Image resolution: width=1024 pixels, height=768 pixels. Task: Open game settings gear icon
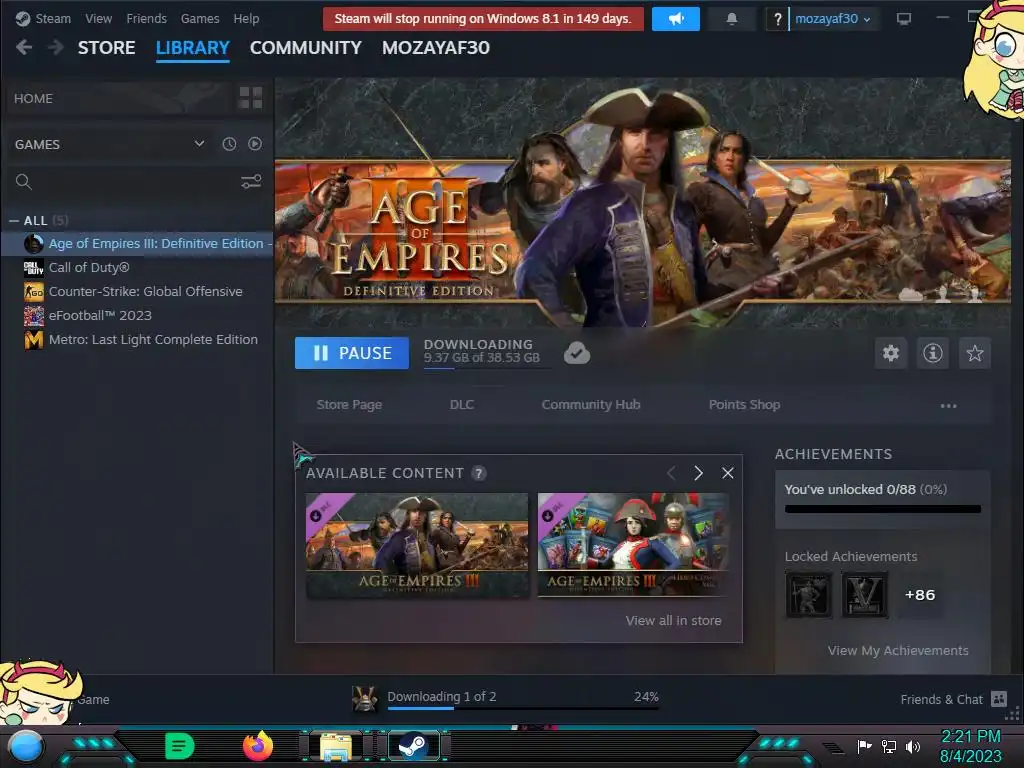pyautogui.click(x=891, y=353)
